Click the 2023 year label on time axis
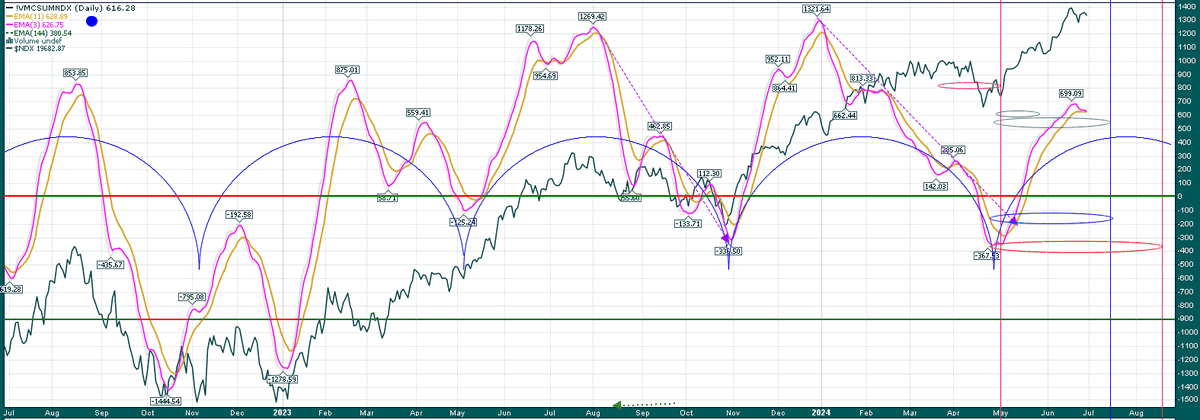The height and width of the screenshot is (420, 1200). point(282,412)
